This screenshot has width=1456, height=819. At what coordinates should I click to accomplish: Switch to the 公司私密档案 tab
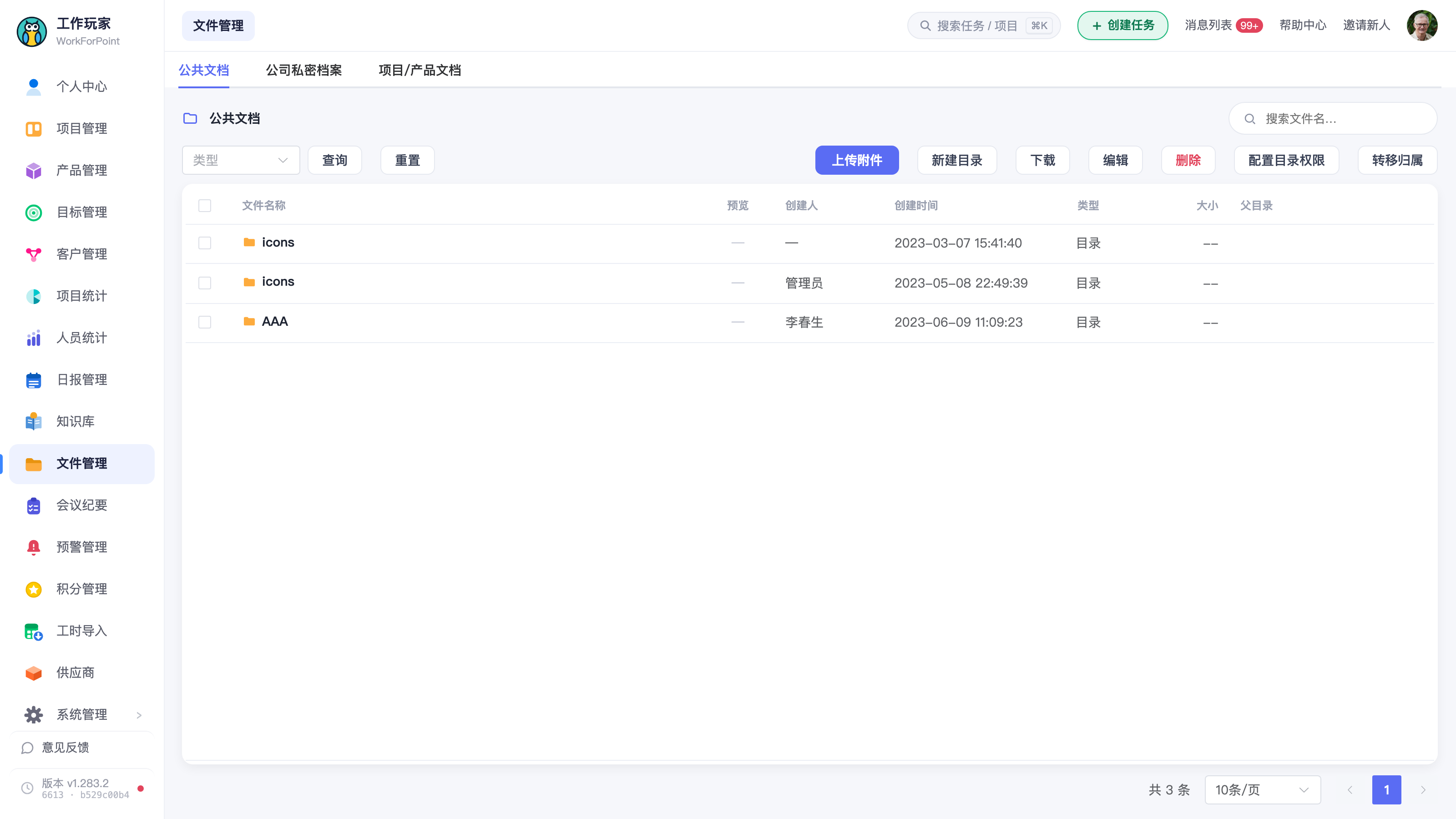coord(303,70)
